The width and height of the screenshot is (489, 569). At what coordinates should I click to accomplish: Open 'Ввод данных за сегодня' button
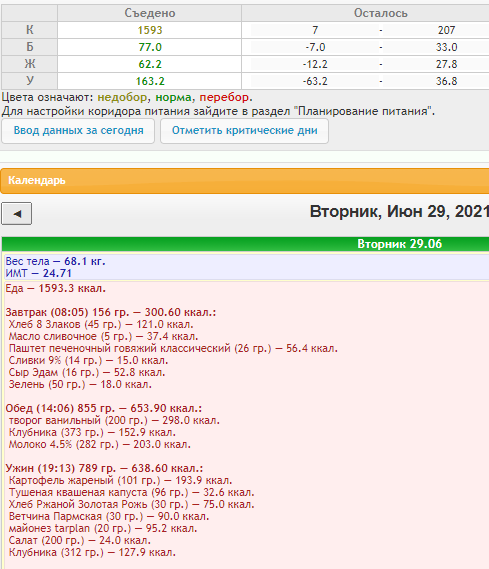tap(78, 131)
